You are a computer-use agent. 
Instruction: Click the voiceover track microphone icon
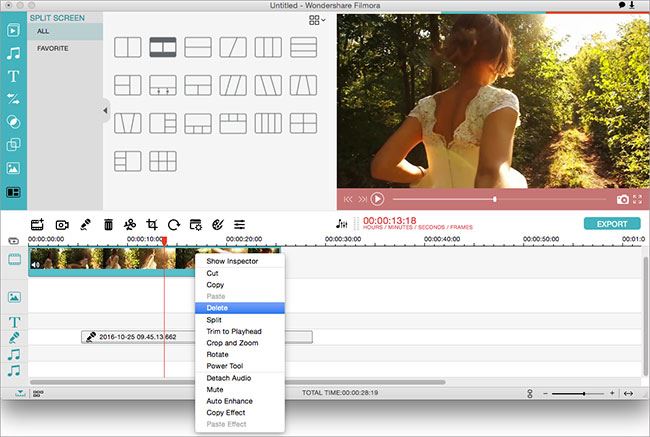14,338
